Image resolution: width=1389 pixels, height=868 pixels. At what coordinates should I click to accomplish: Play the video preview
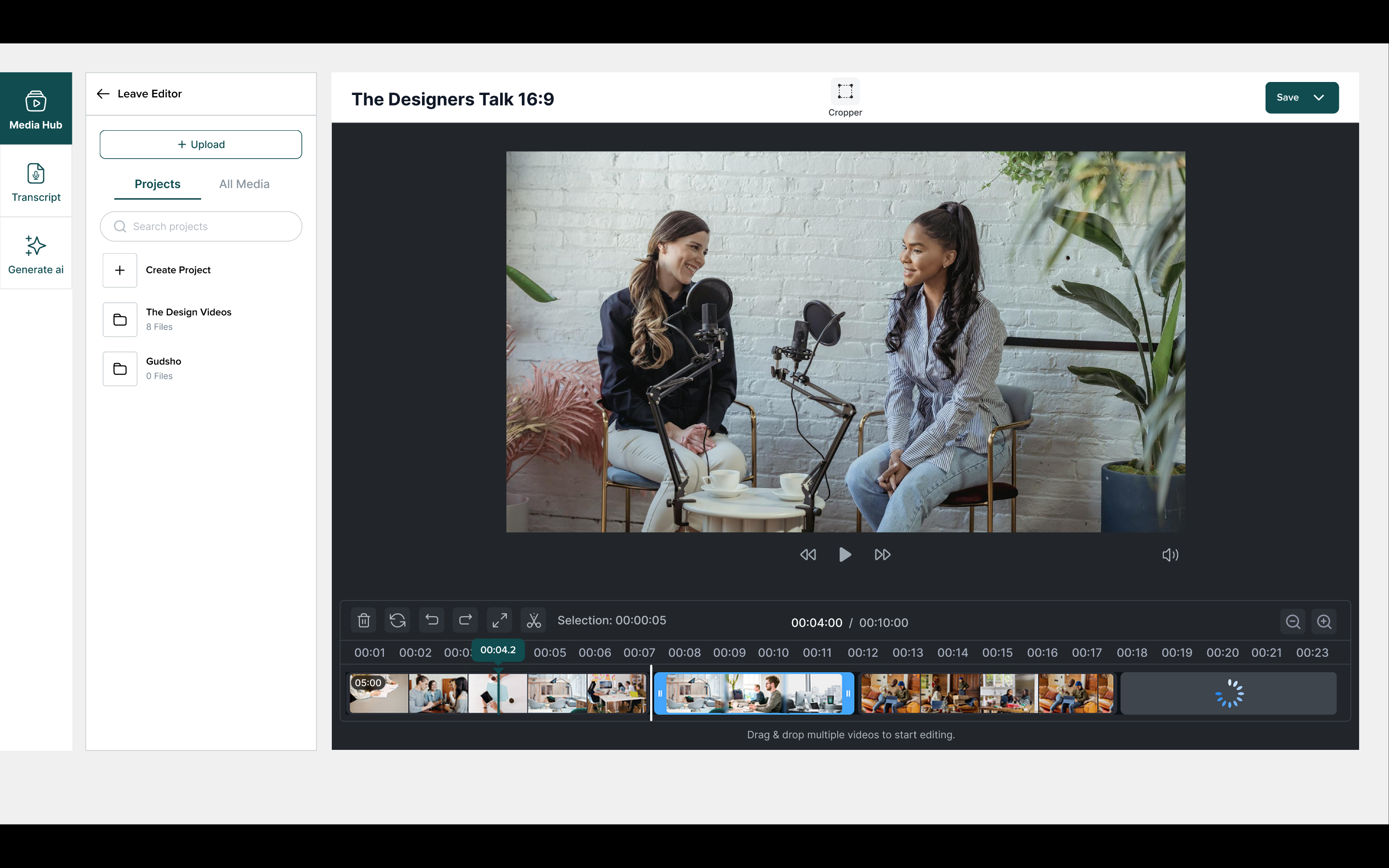coord(845,555)
